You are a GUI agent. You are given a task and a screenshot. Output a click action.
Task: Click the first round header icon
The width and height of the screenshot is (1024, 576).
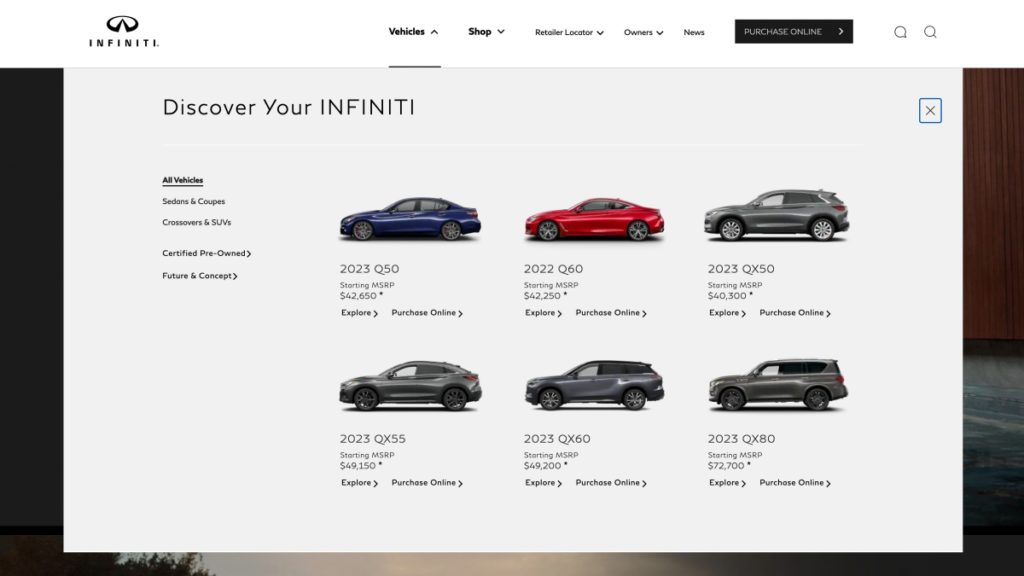tap(900, 32)
